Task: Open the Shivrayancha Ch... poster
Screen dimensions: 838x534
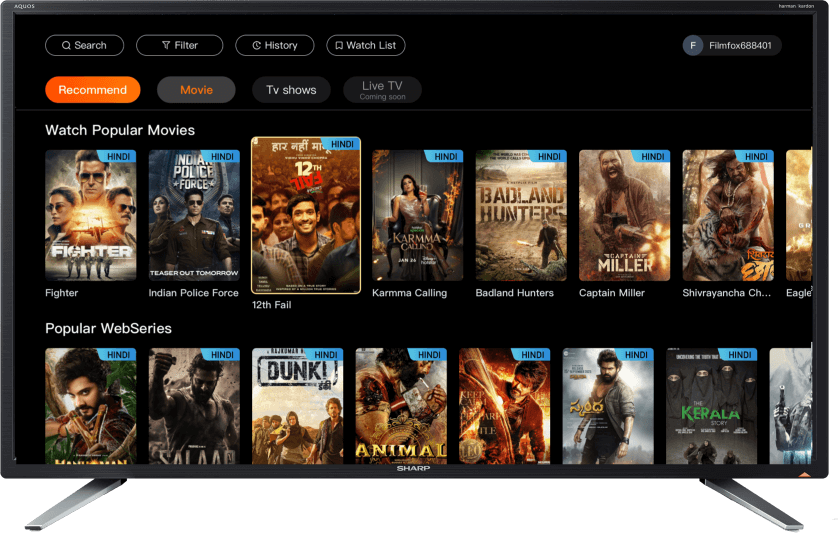Action: [x=728, y=215]
